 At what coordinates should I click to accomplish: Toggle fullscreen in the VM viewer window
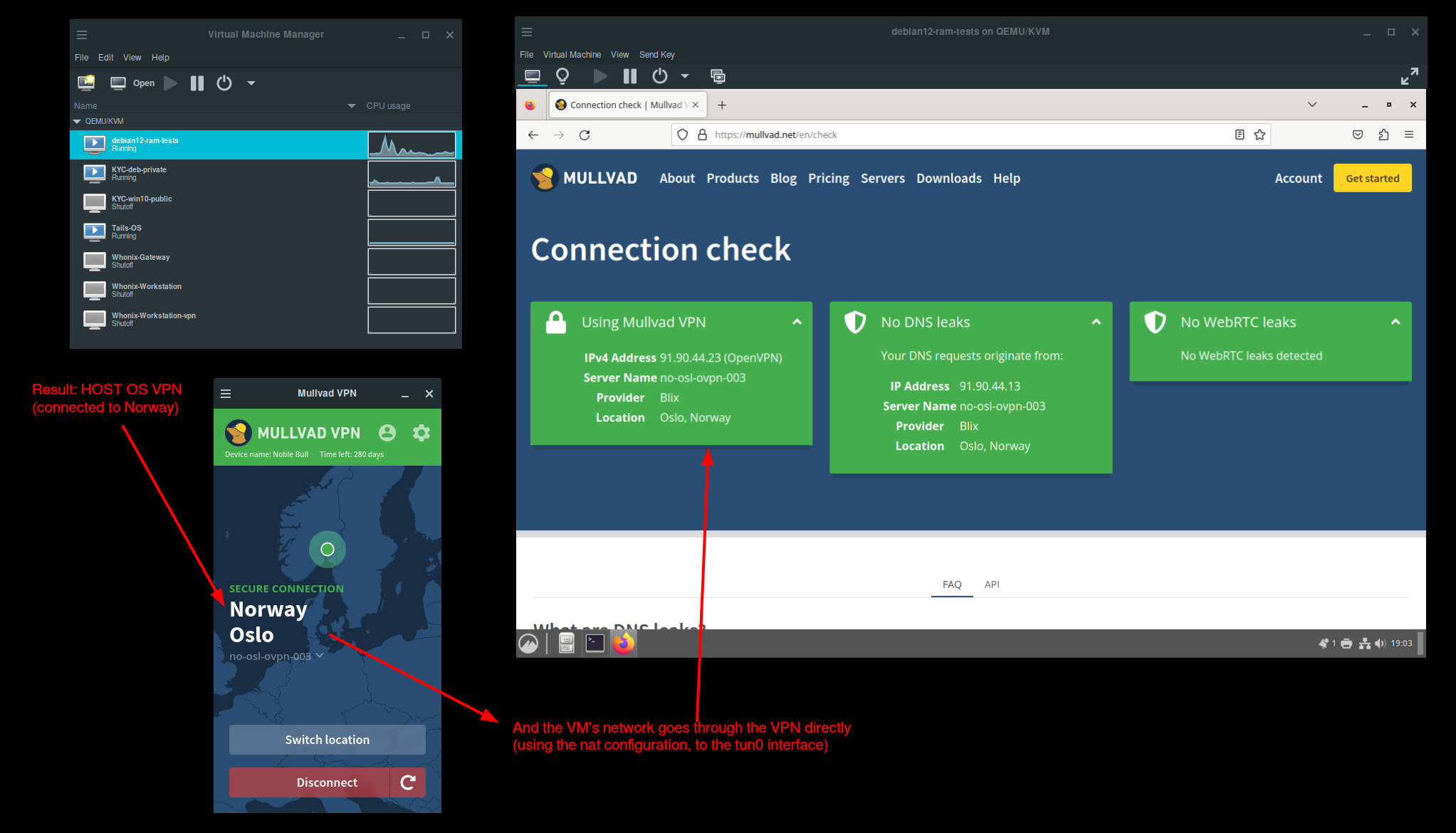point(1409,76)
